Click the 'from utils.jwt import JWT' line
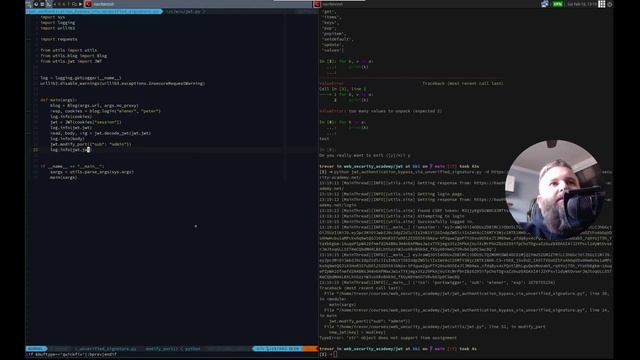 click(x=71, y=61)
